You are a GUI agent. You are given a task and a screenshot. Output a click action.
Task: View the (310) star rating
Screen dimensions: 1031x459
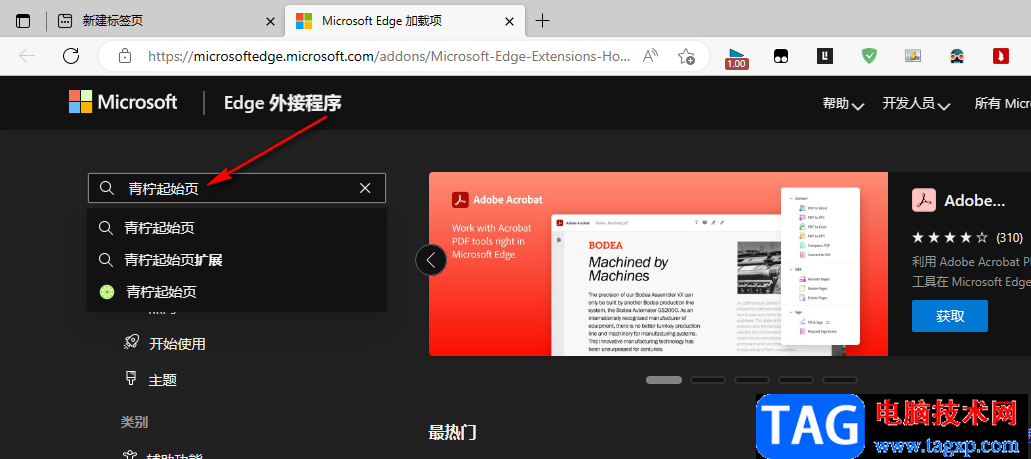(967, 237)
